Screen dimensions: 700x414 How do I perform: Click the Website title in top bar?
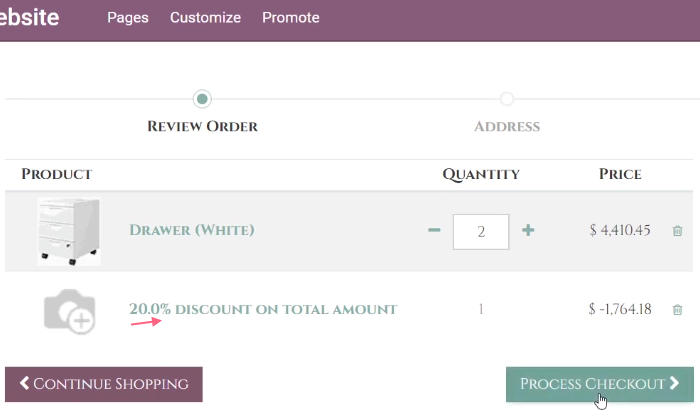pyautogui.click(x=28, y=18)
